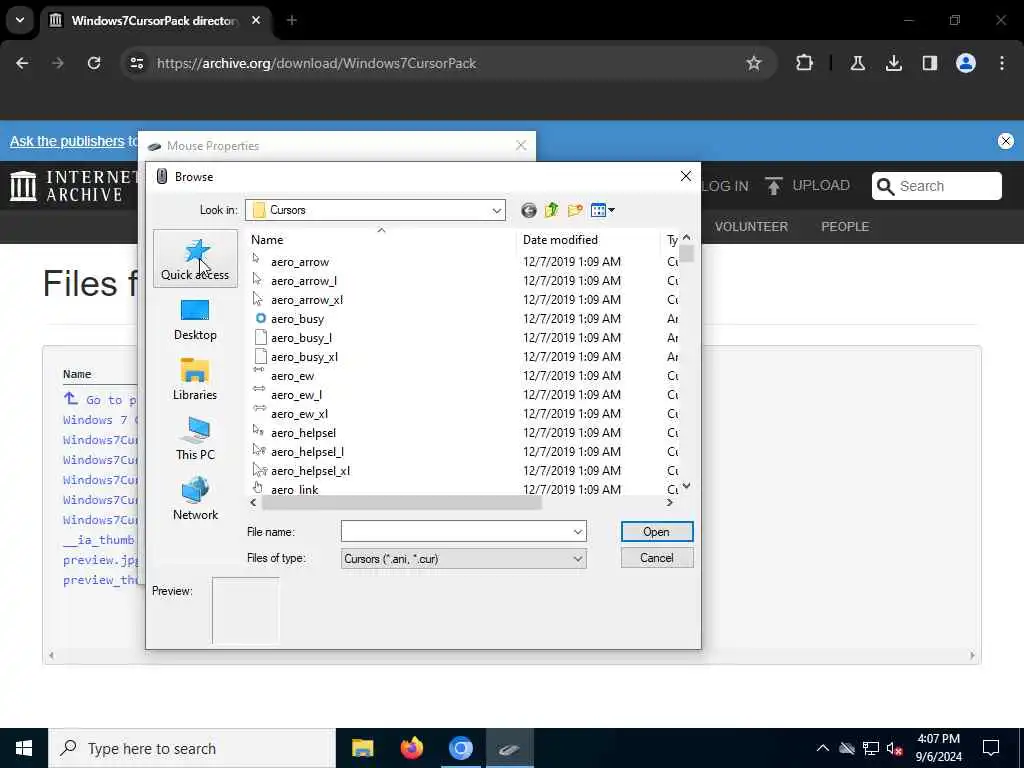The image size is (1024, 768).
Task: Click LOG IN on Internet Archive header
Action: [x=726, y=186]
